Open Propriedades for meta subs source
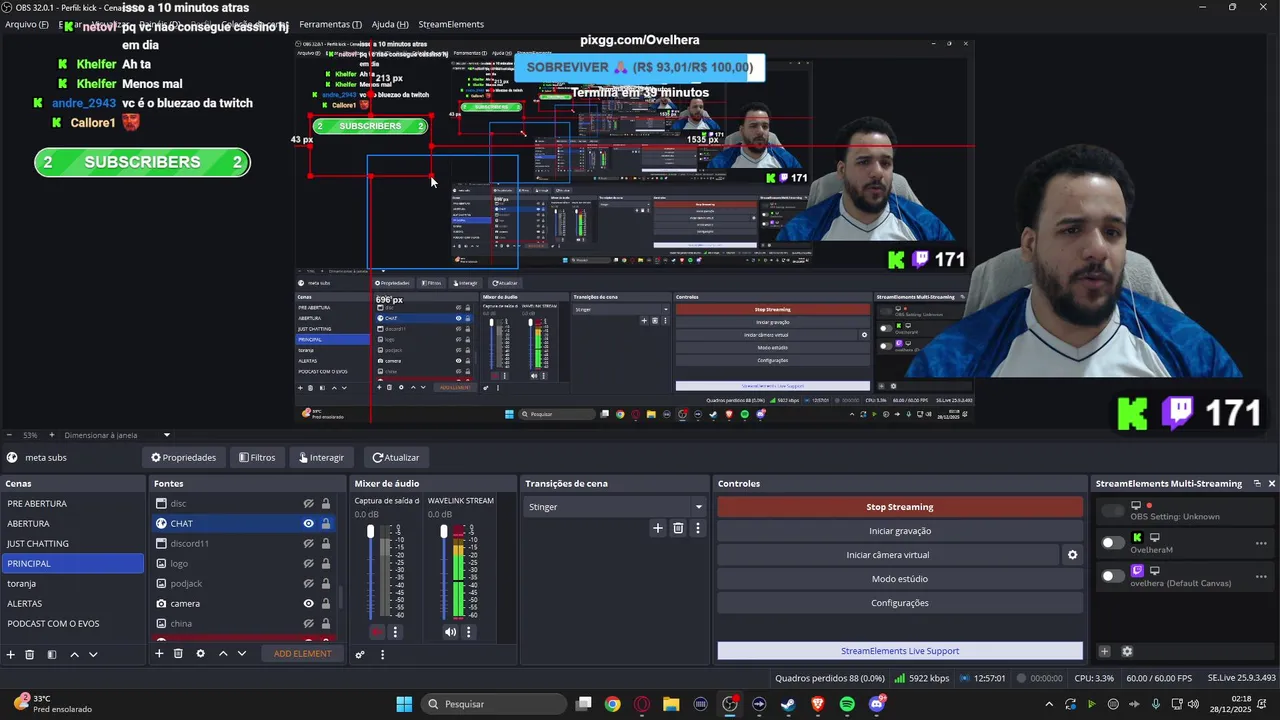 (184, 457)
